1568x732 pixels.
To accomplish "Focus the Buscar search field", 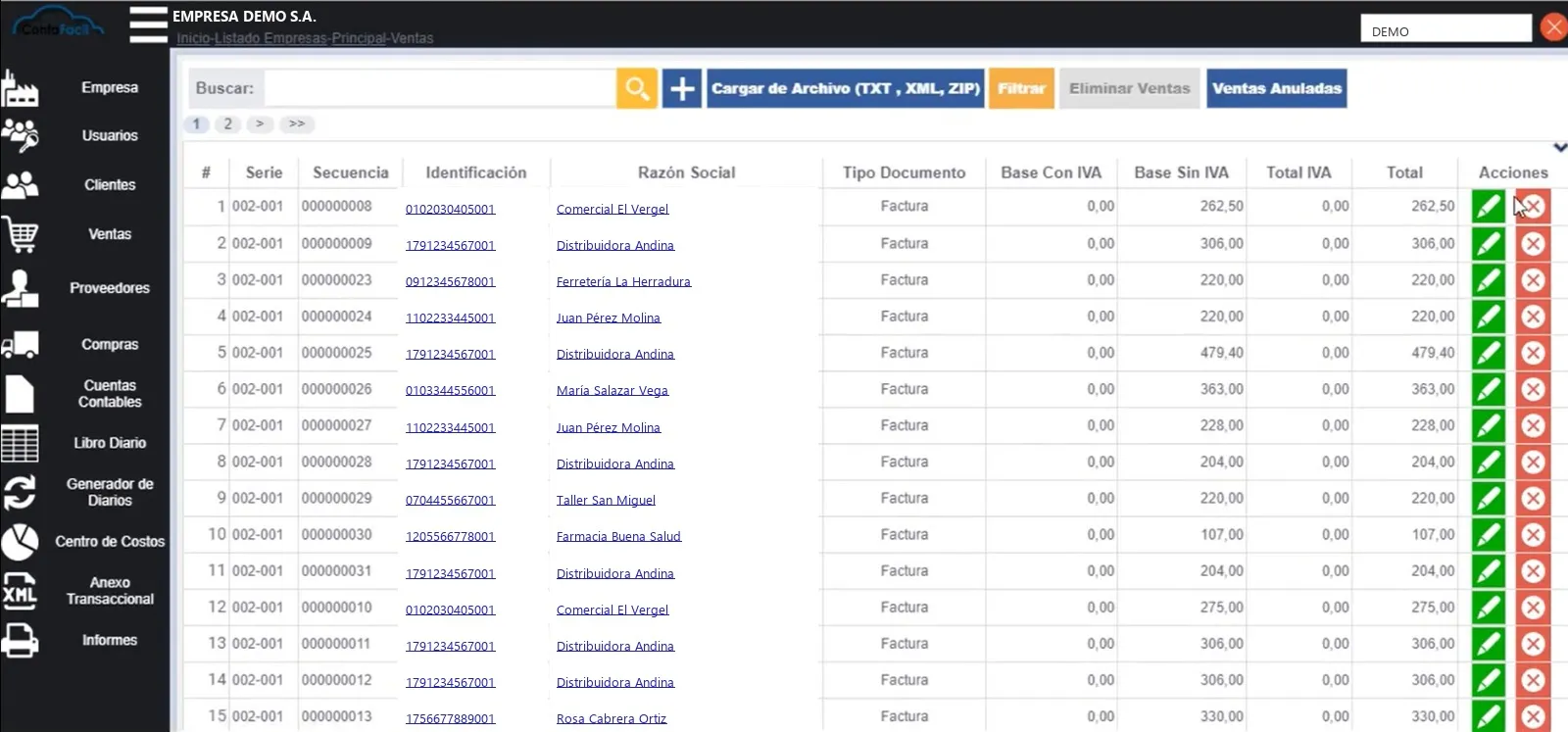I will click(440, 88).
